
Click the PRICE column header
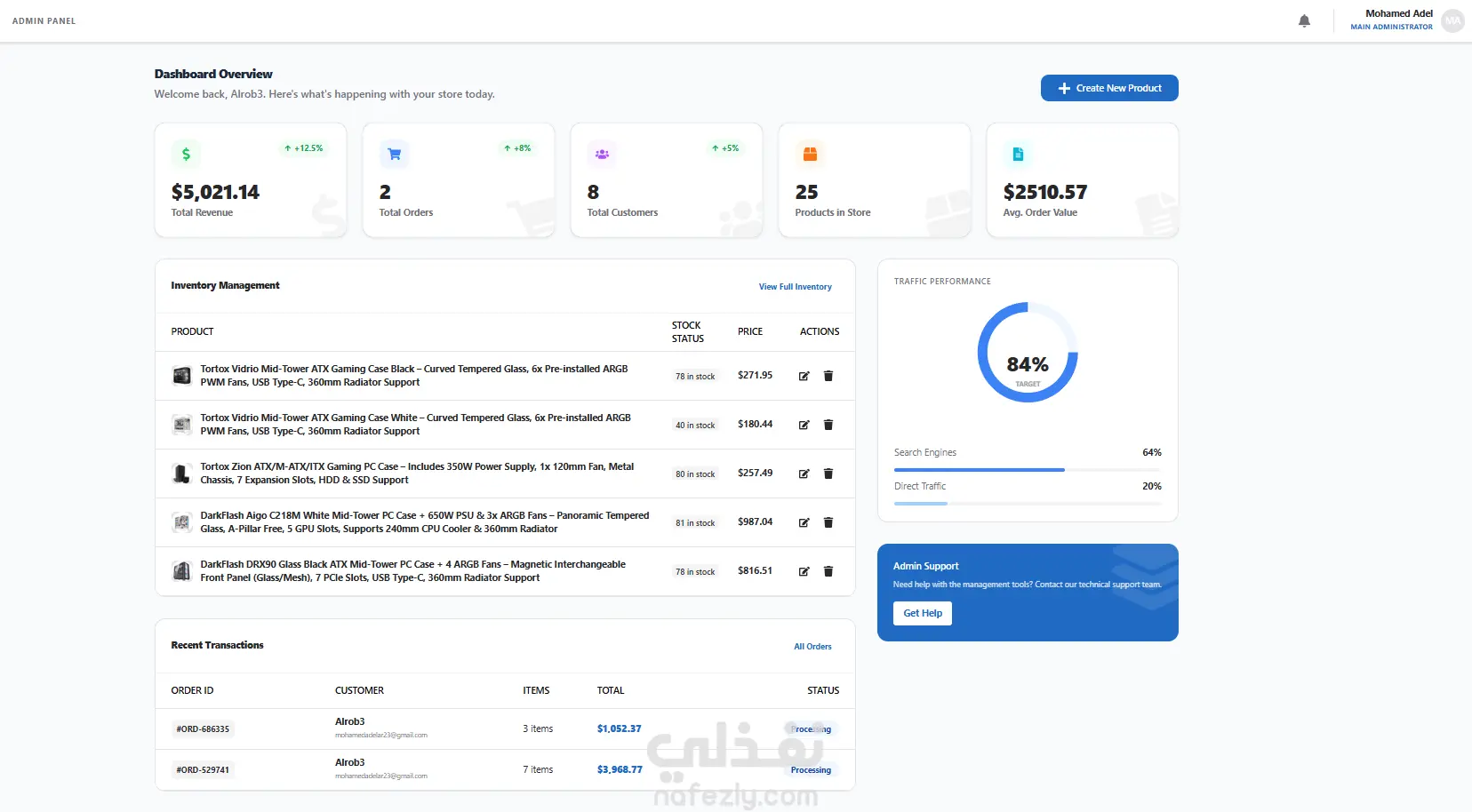point(750,331)
